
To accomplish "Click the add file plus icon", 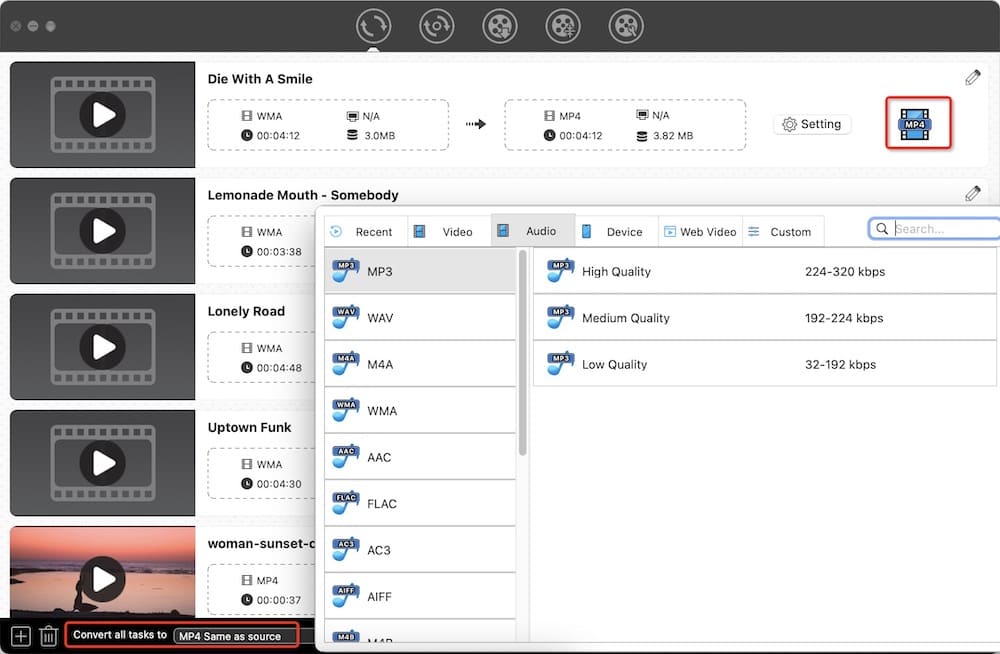I will (20, 635).
